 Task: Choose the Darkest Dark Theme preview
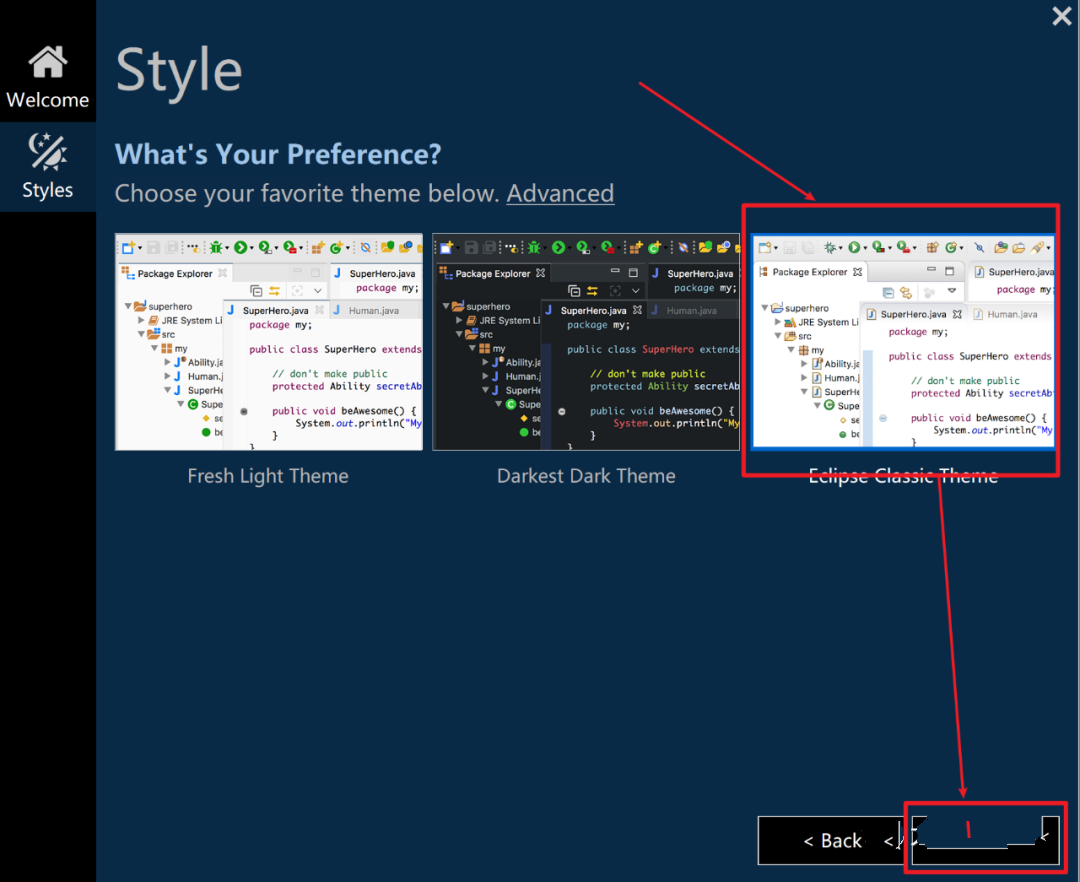coord(586,342)
